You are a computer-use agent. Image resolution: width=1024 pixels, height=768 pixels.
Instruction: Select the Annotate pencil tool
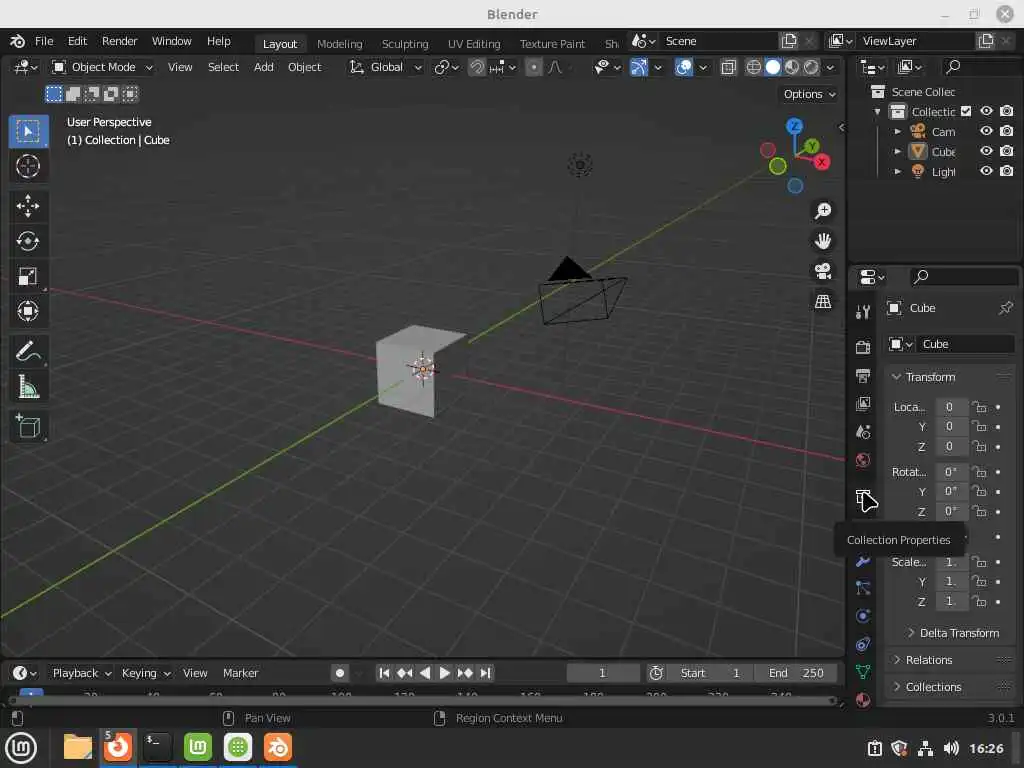(x=28, y=351)
